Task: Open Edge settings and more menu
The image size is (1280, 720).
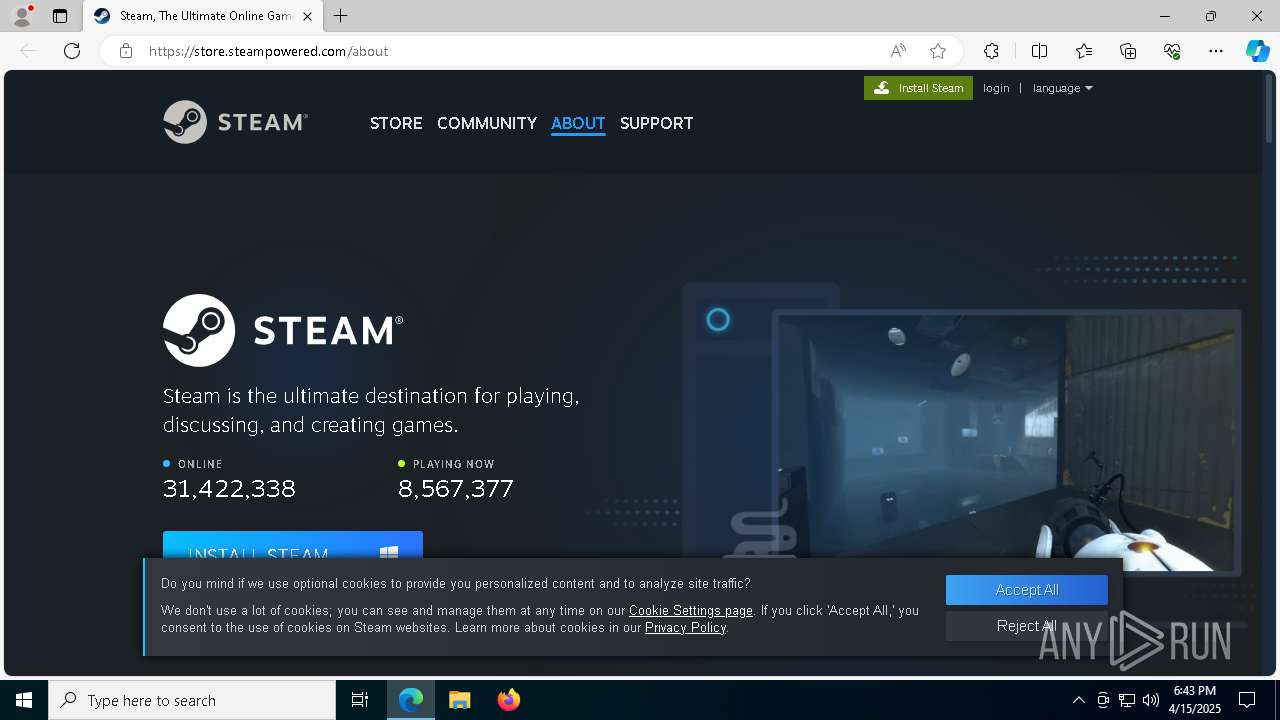Action: (x=1216, y=51)
